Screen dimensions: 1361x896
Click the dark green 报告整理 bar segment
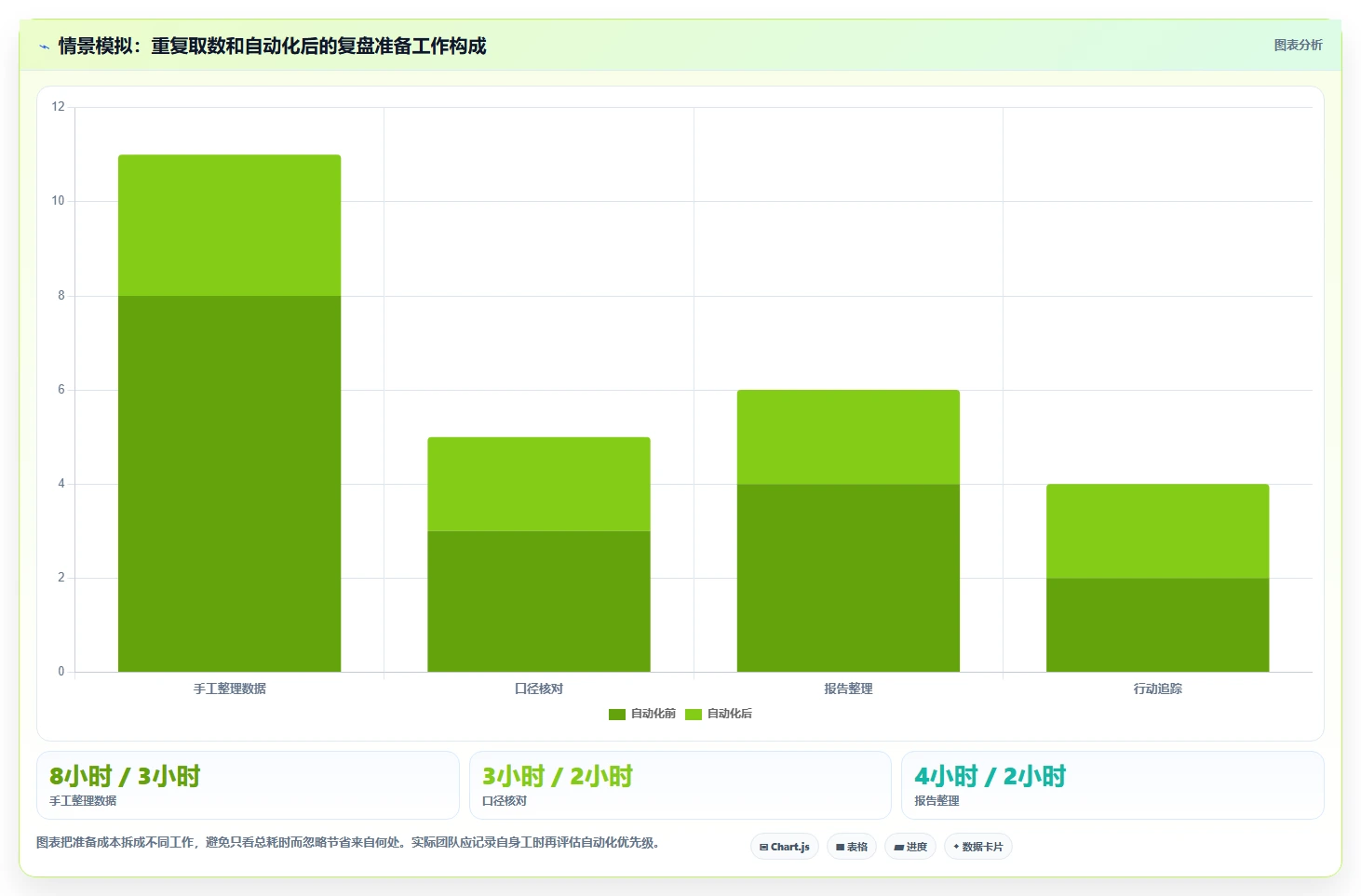848,578
